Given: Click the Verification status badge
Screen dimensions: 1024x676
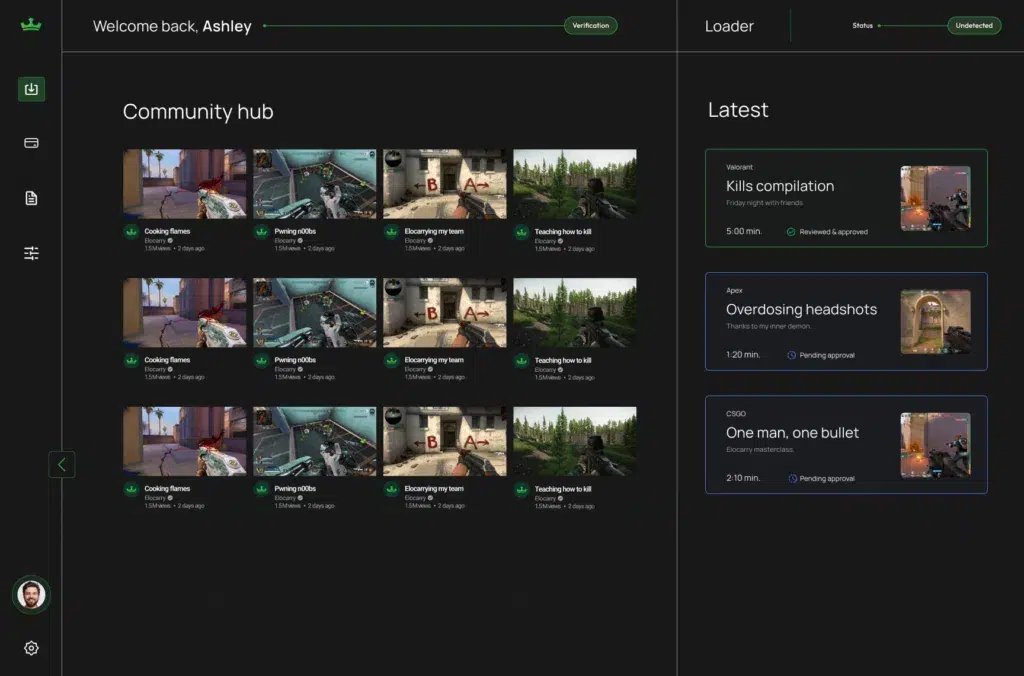Looking at the screenshot, I should tap(590, 26).
